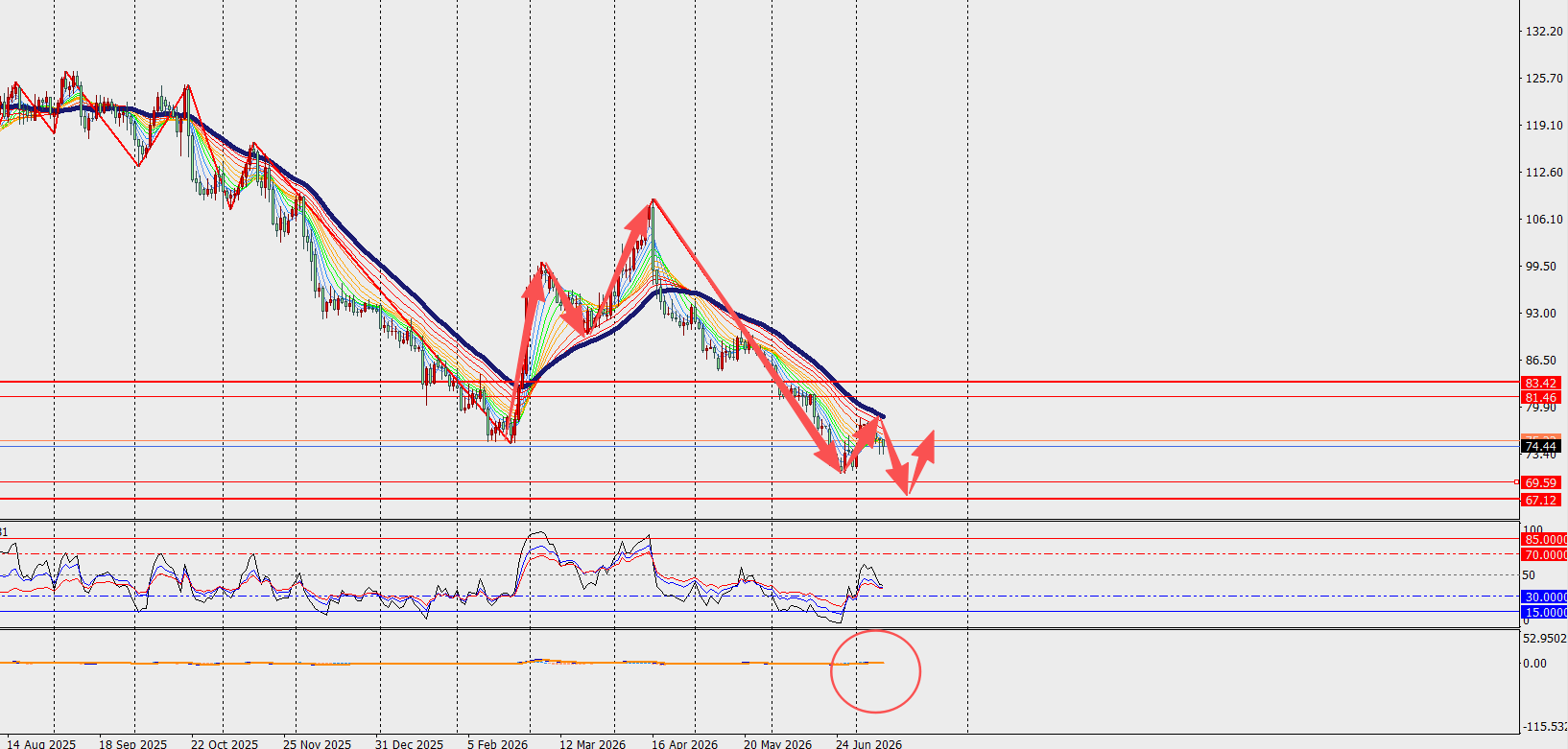Click the 67.12 red price label
Viewport: 1568px width, 749px height.
click(1541, 500)
